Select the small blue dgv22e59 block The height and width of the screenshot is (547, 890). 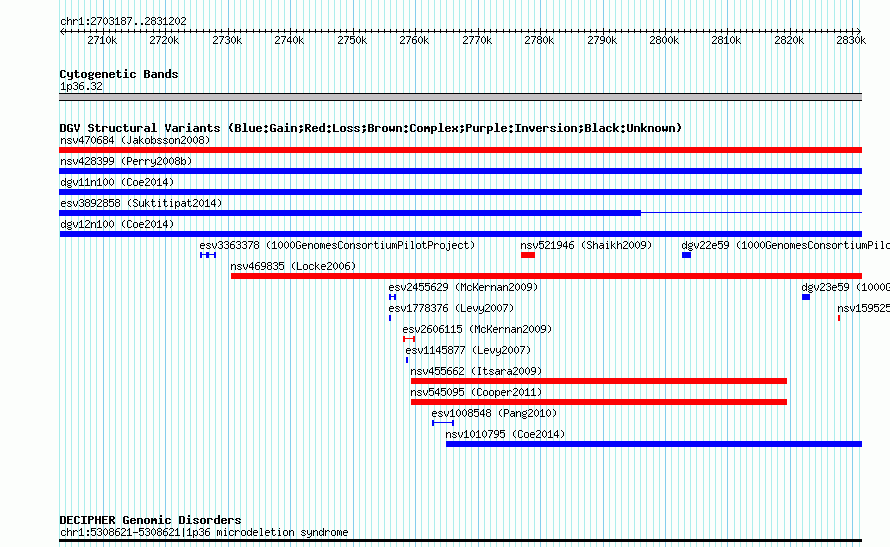click(x=686, y=255)
